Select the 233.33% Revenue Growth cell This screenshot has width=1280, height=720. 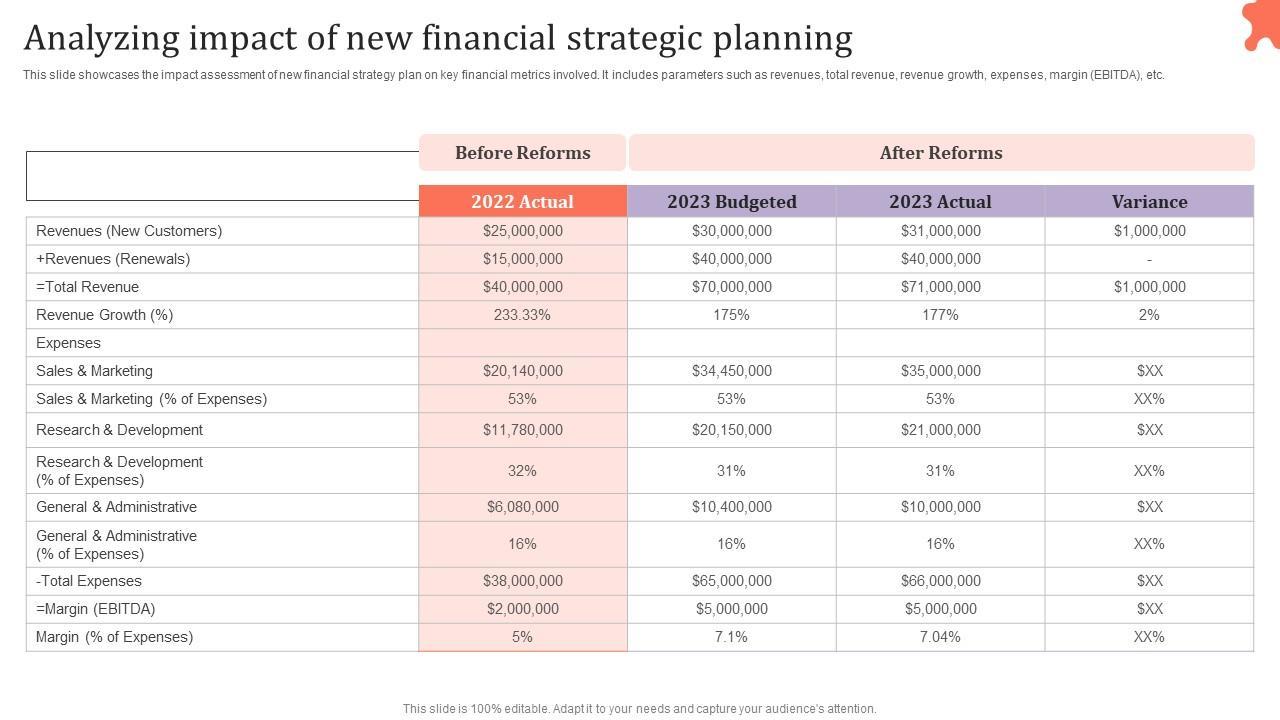[522, 315]
